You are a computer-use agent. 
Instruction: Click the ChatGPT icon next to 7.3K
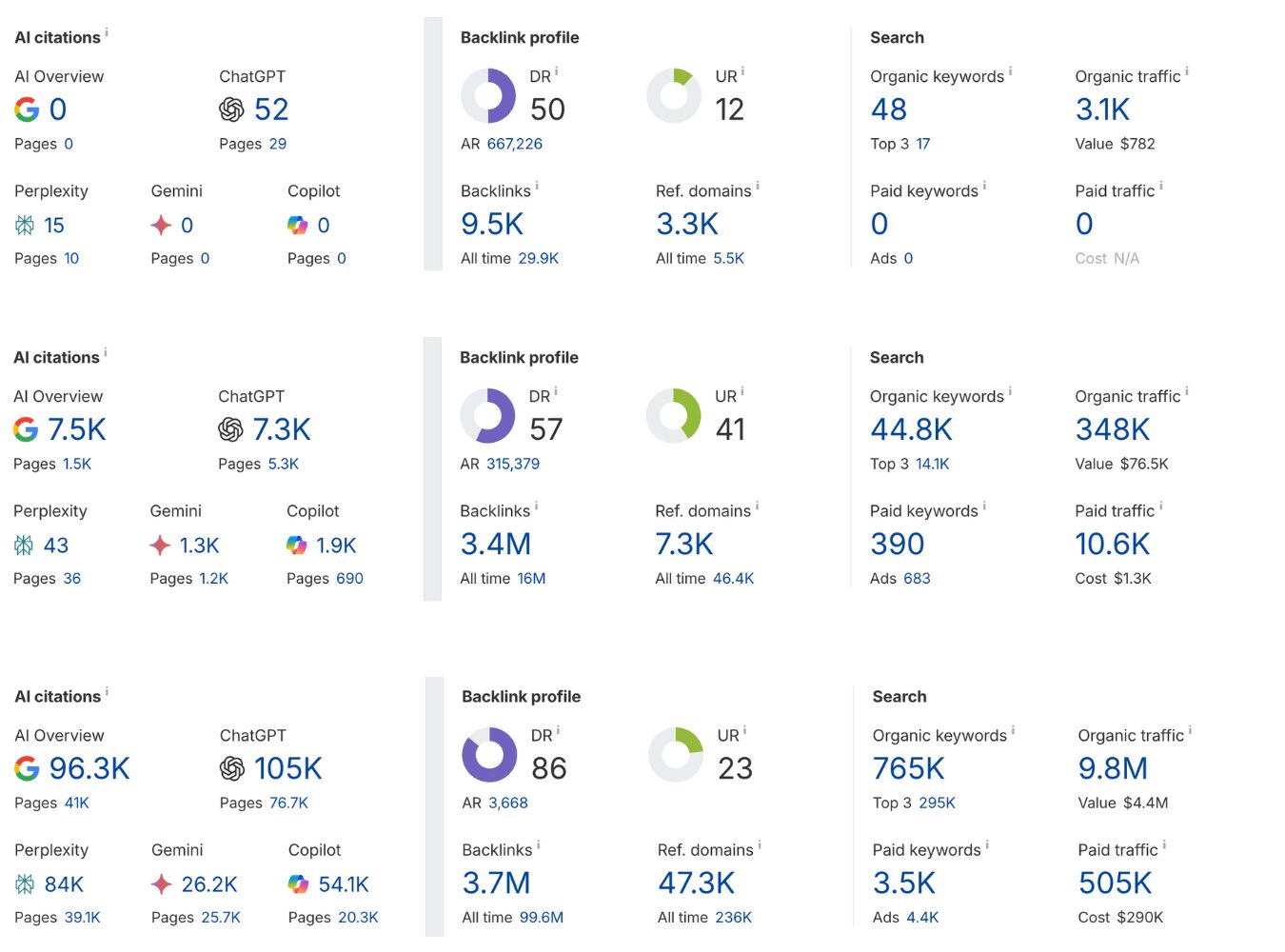[230, 429]
